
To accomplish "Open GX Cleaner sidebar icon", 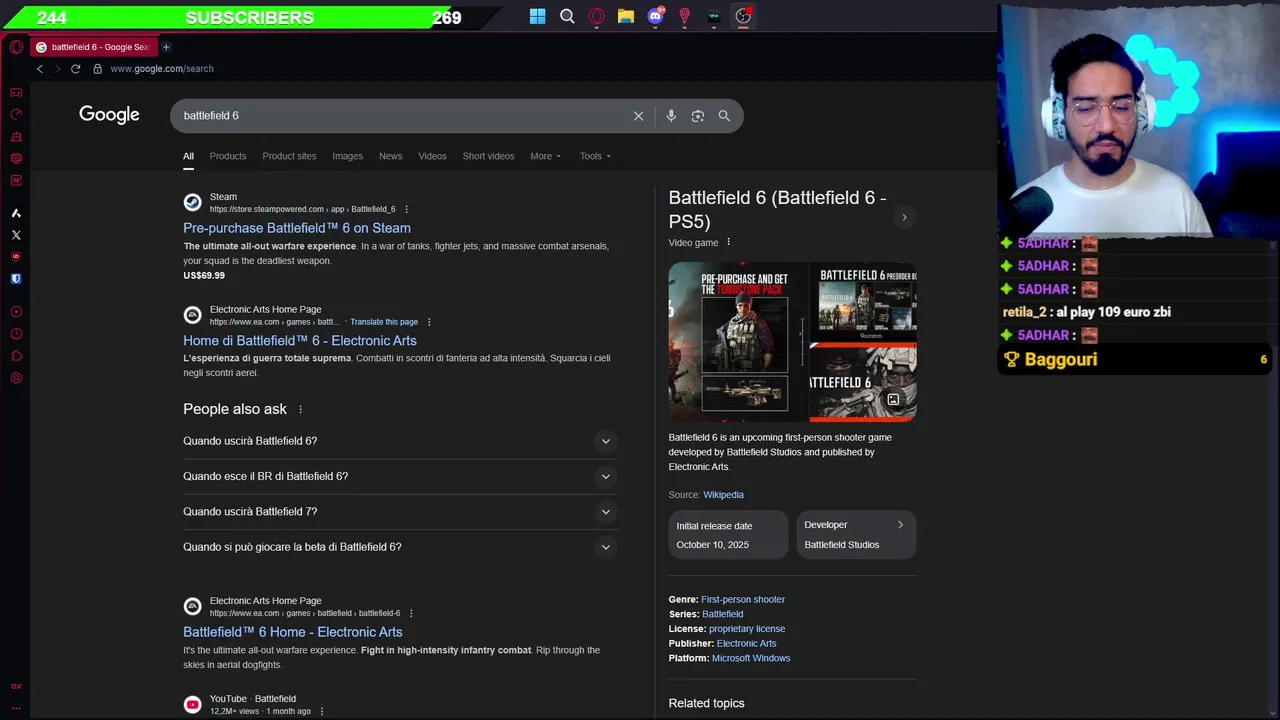I will (16, 136).
